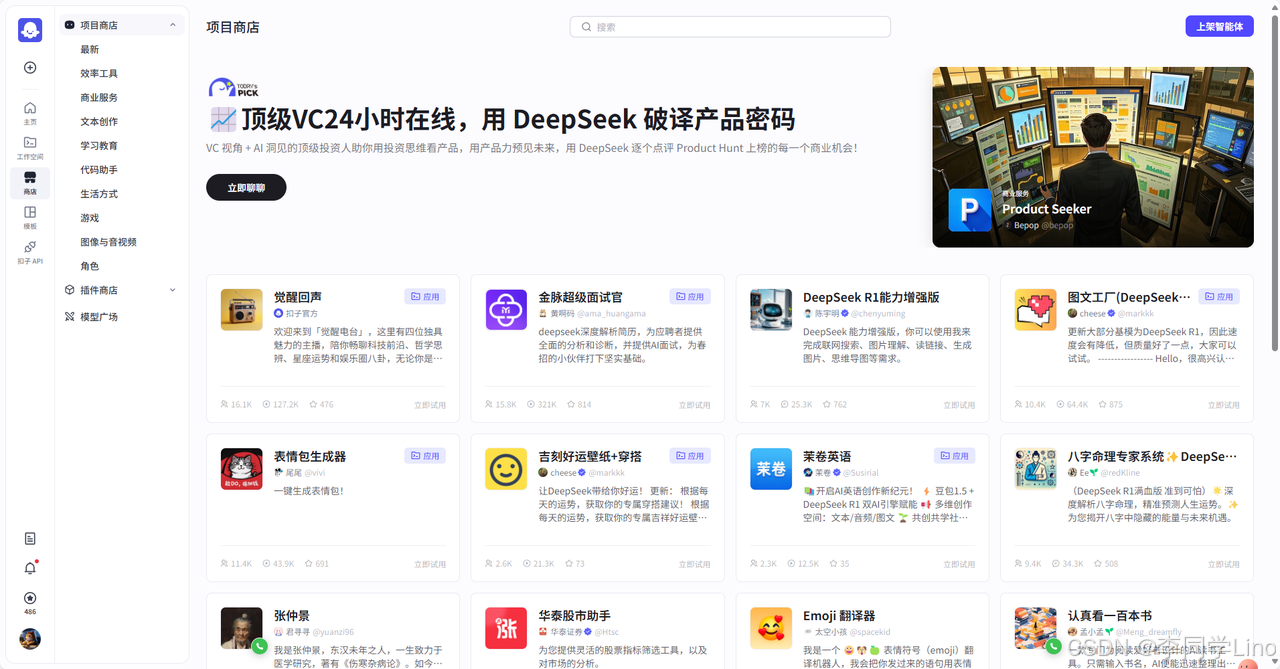Image resolution: width=1280 pixels, height=669 pixels.
Task: Open the Product Seeker banner image
Action: pos(1093,157)
